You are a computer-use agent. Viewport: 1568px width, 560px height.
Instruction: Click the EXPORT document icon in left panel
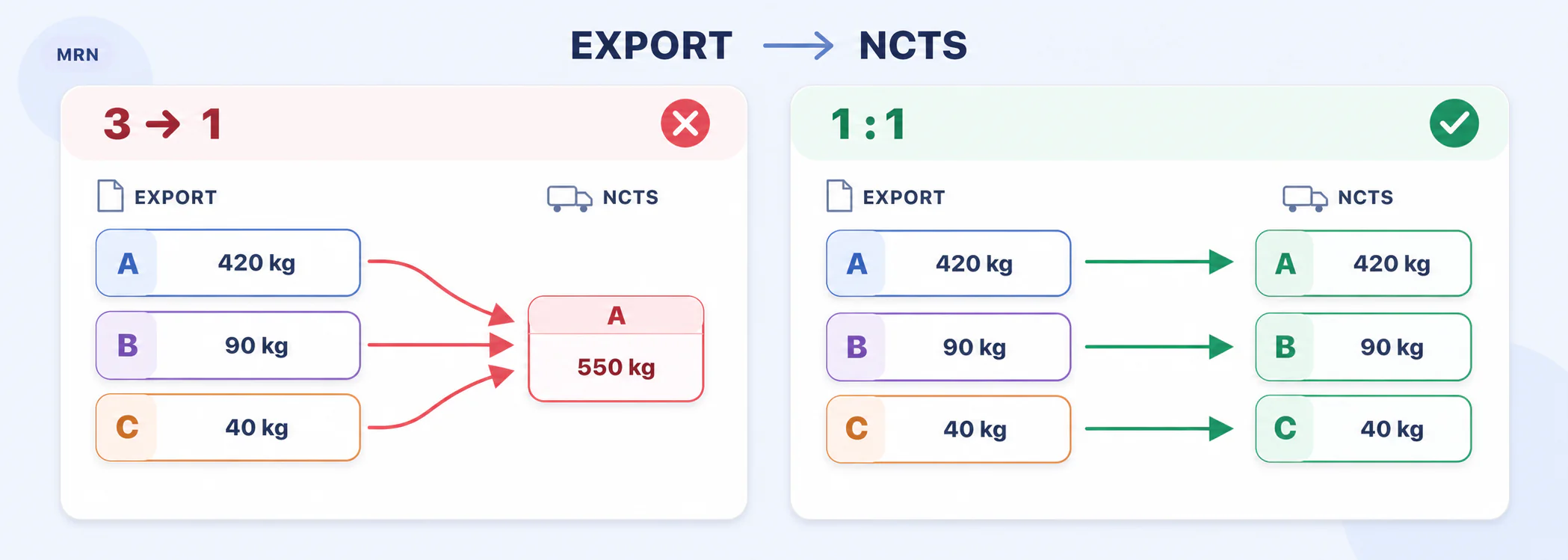111,196
